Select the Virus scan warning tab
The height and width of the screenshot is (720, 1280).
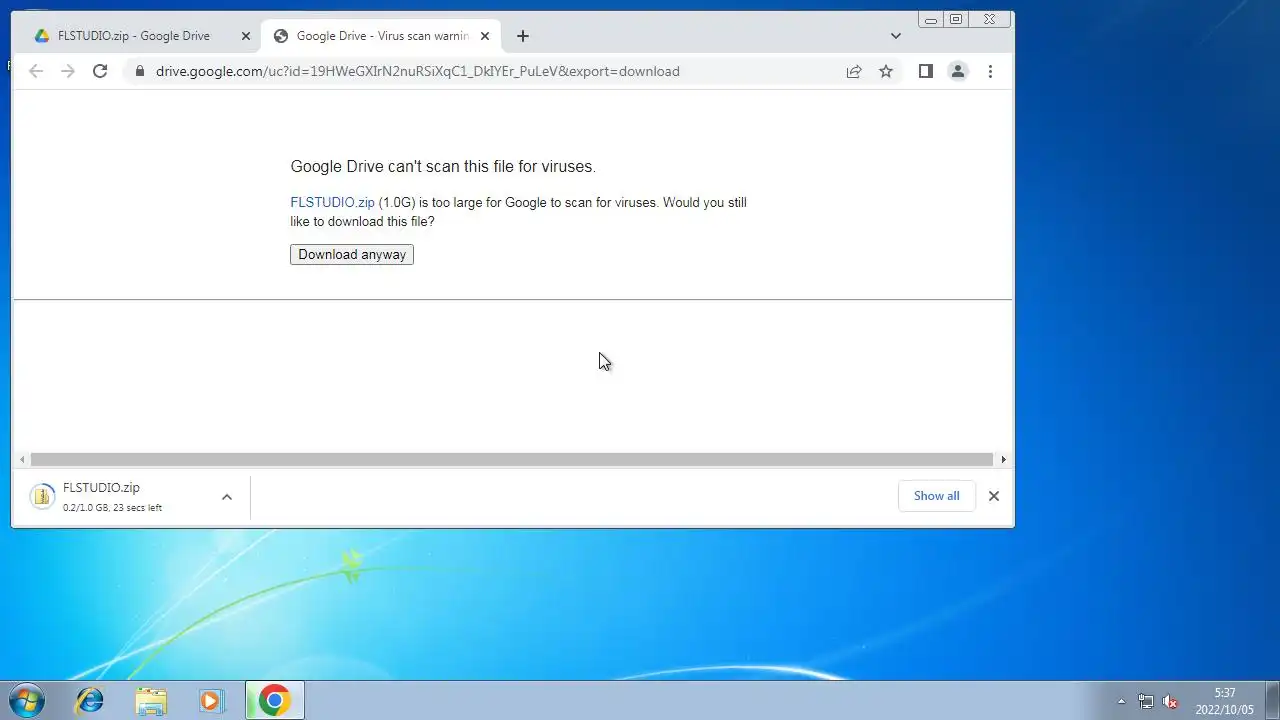pos(383,36)
